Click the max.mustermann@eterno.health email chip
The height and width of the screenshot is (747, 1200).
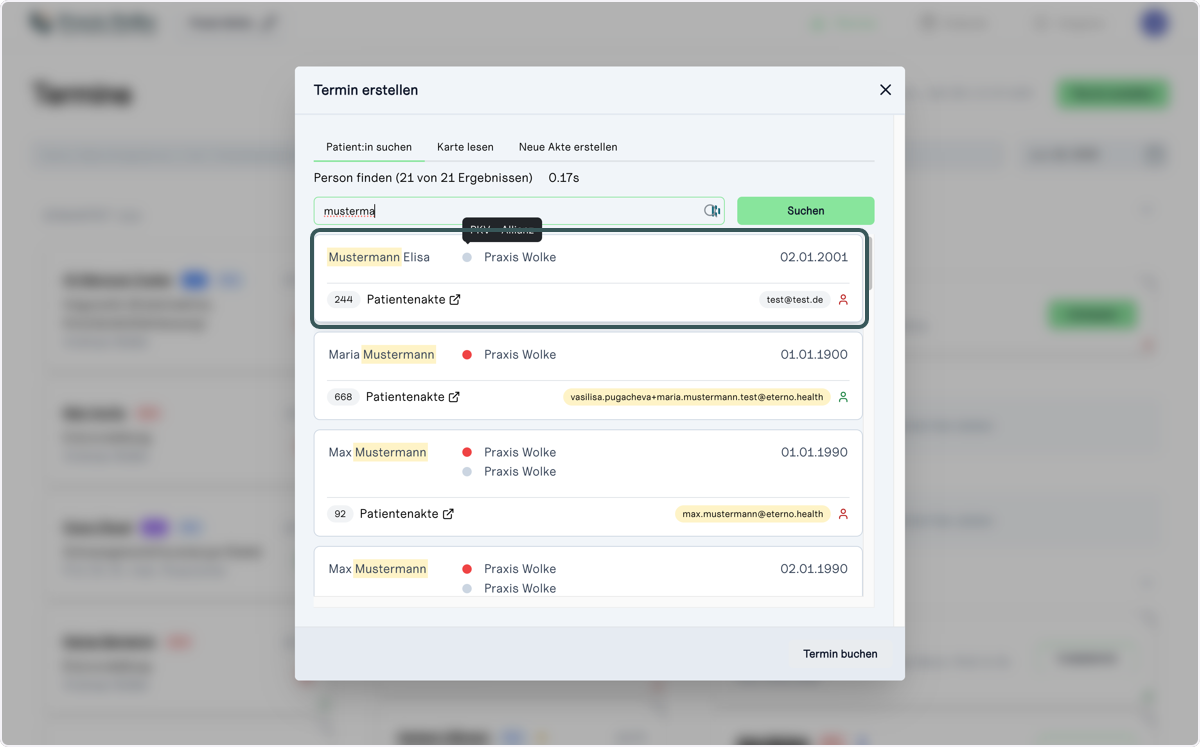[753, 514]
